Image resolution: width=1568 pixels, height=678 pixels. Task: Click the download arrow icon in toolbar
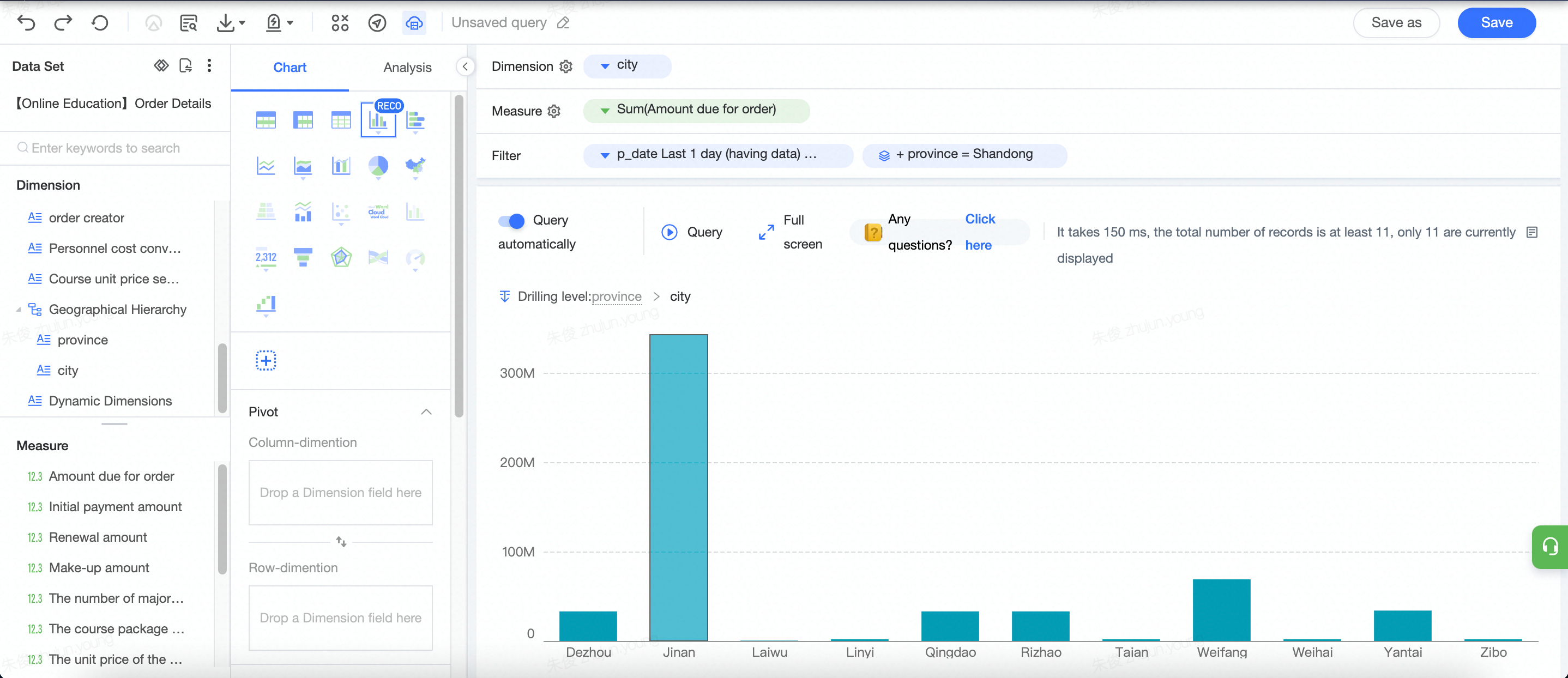(x=225, y=23)
